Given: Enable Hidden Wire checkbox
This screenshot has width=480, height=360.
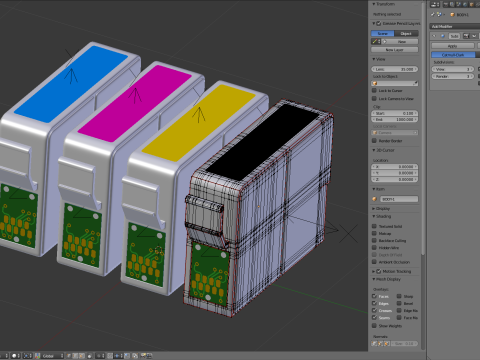Looking at the screenshot, I should click(x=374, y=248).
